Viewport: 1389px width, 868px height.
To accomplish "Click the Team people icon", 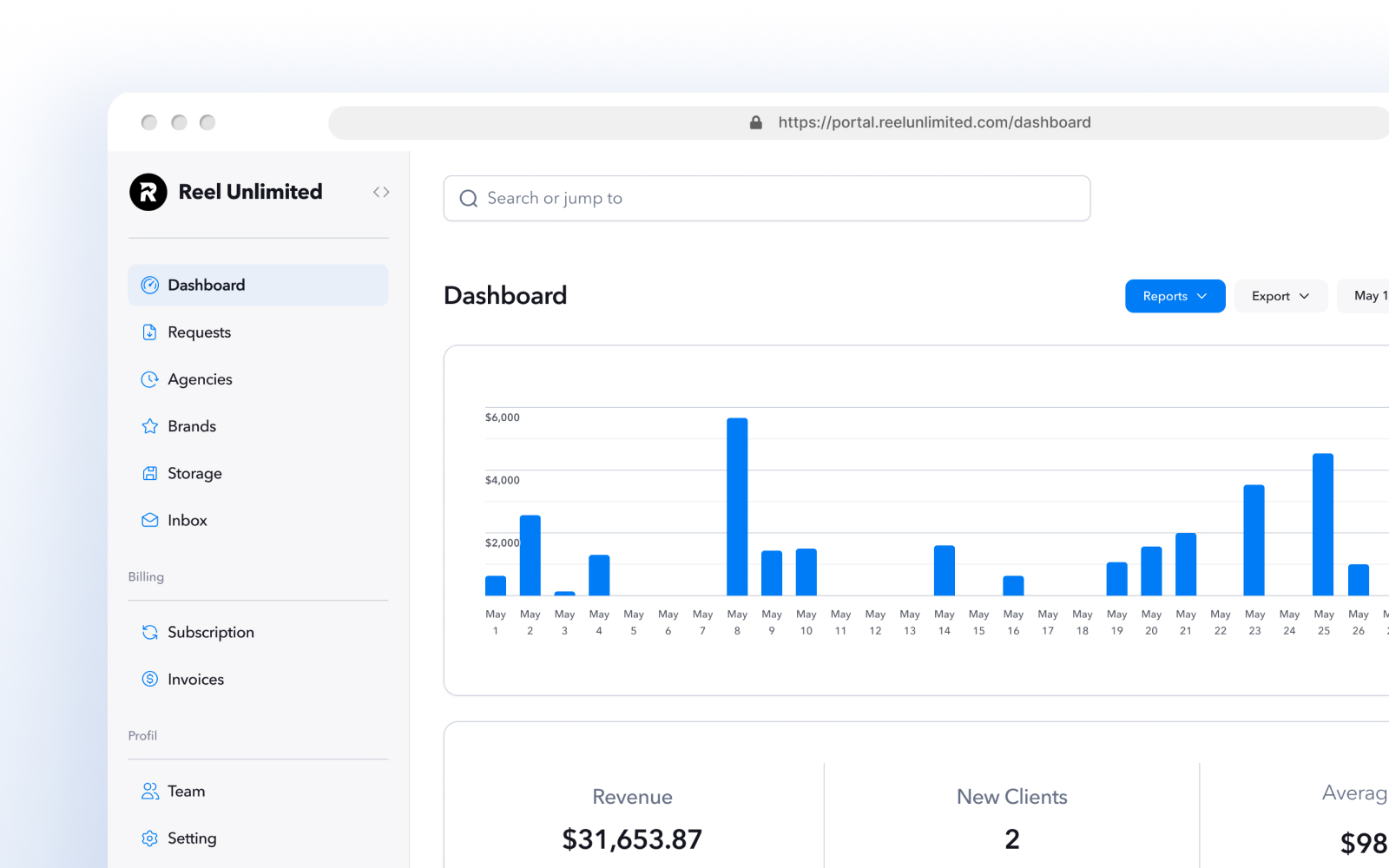I will [150, 791].
